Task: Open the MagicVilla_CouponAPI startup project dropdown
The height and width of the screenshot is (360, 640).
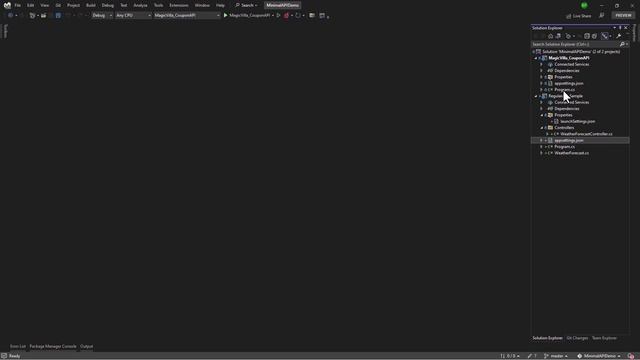Action: [187, 16]
